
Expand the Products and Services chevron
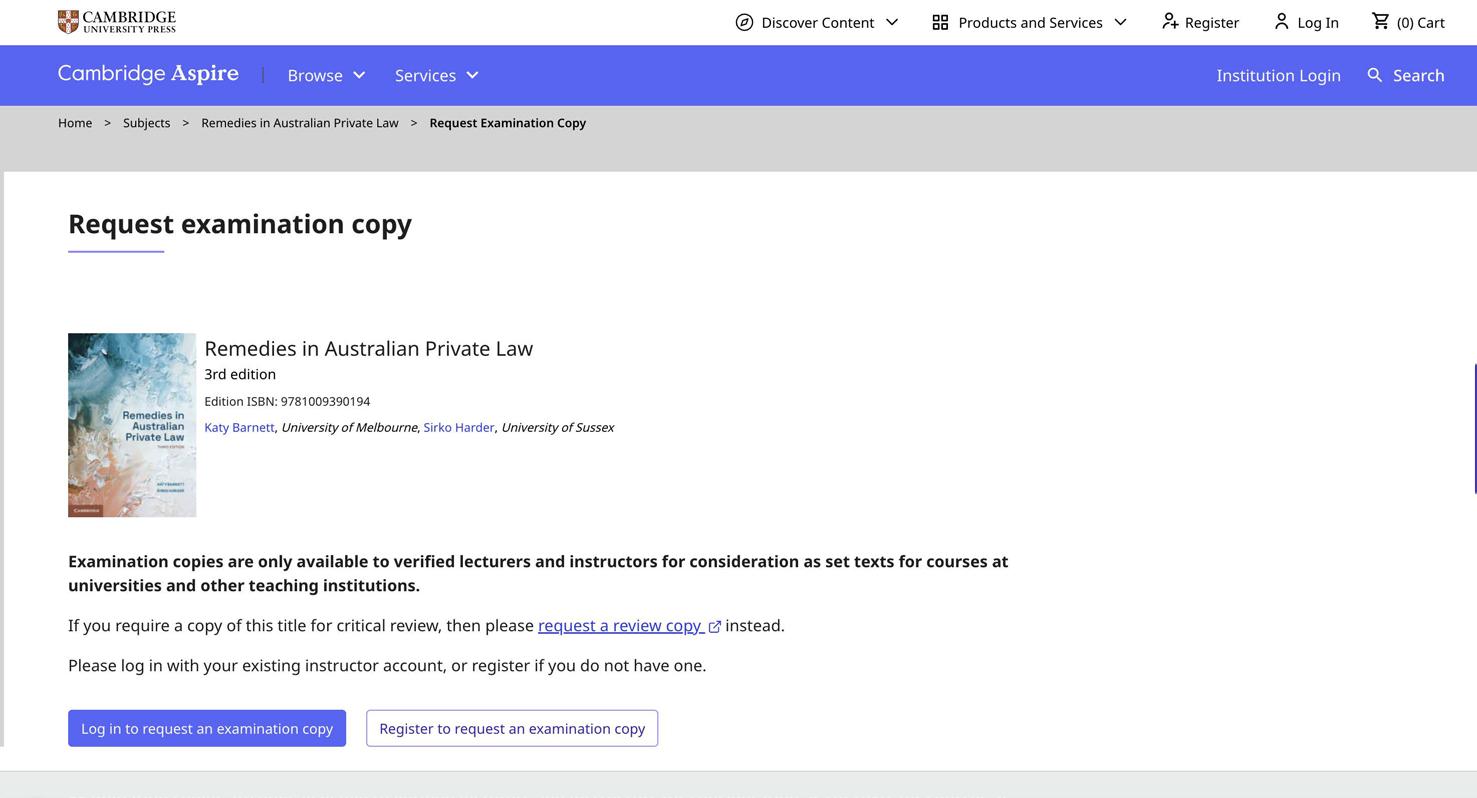[1120, 22]
